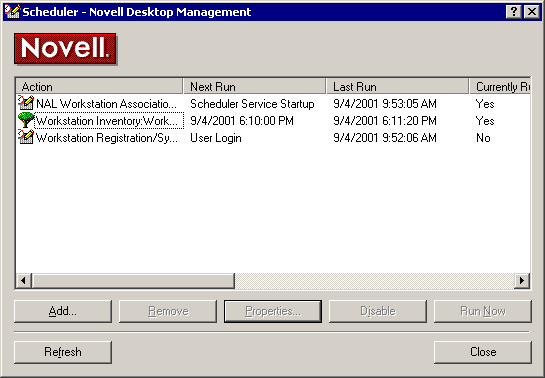Image resolution: width=545 pixels, height=378 pixels.
Task: Click the Add... button
Action: pyautogui.click(x=63, y=311)
